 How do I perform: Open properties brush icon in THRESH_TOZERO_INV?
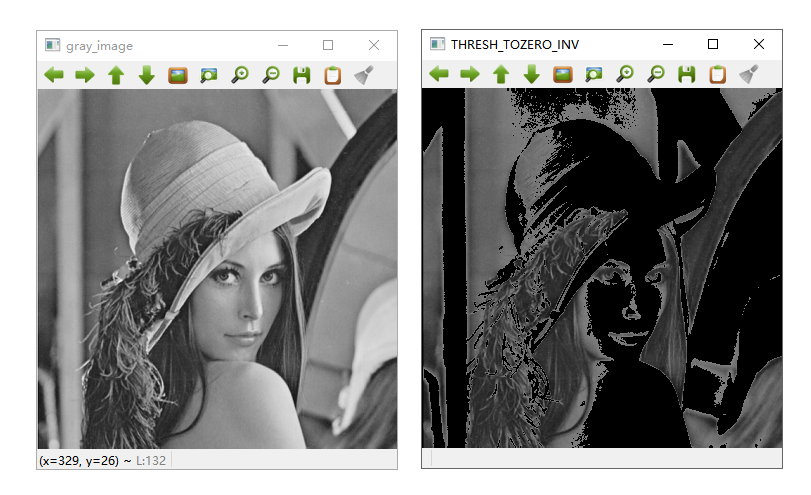pyautogui.click(x=748, y=74)
